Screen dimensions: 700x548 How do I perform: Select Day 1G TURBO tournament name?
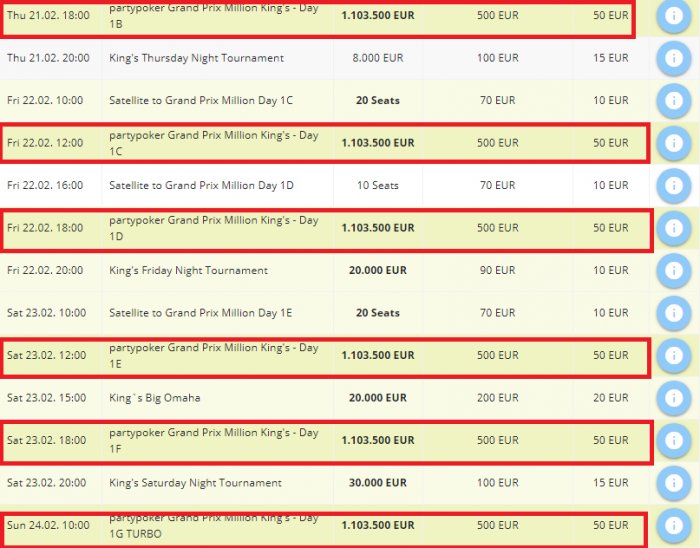click(x=214, y=526)
